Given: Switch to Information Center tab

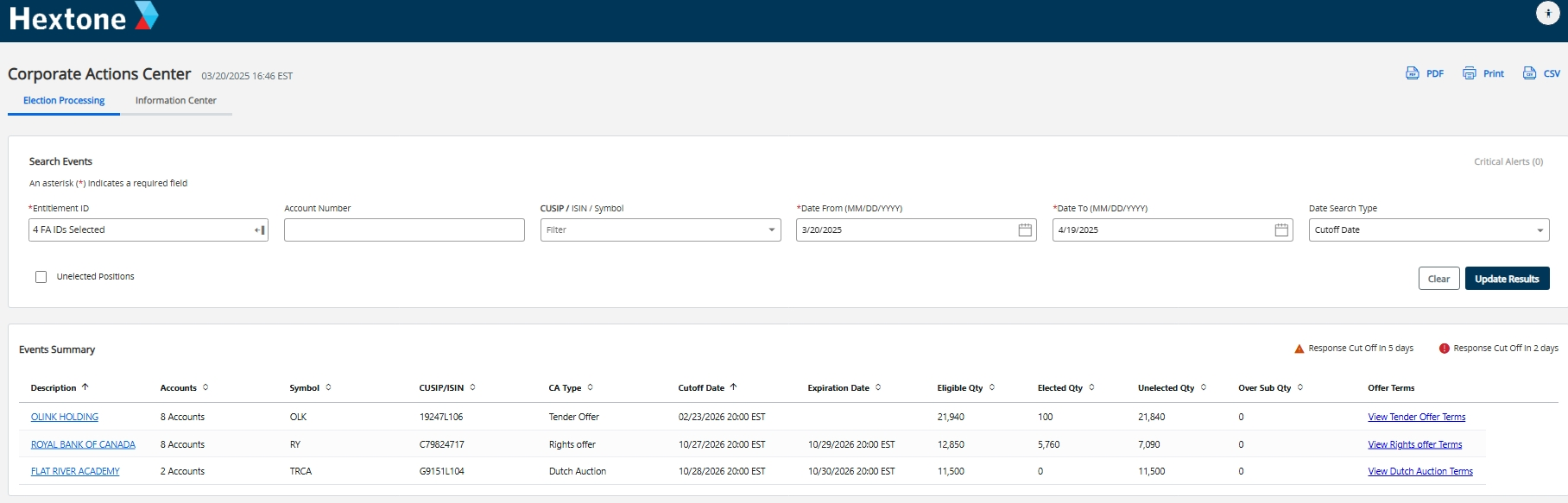Looking at the screenshot, I should 176,101.
